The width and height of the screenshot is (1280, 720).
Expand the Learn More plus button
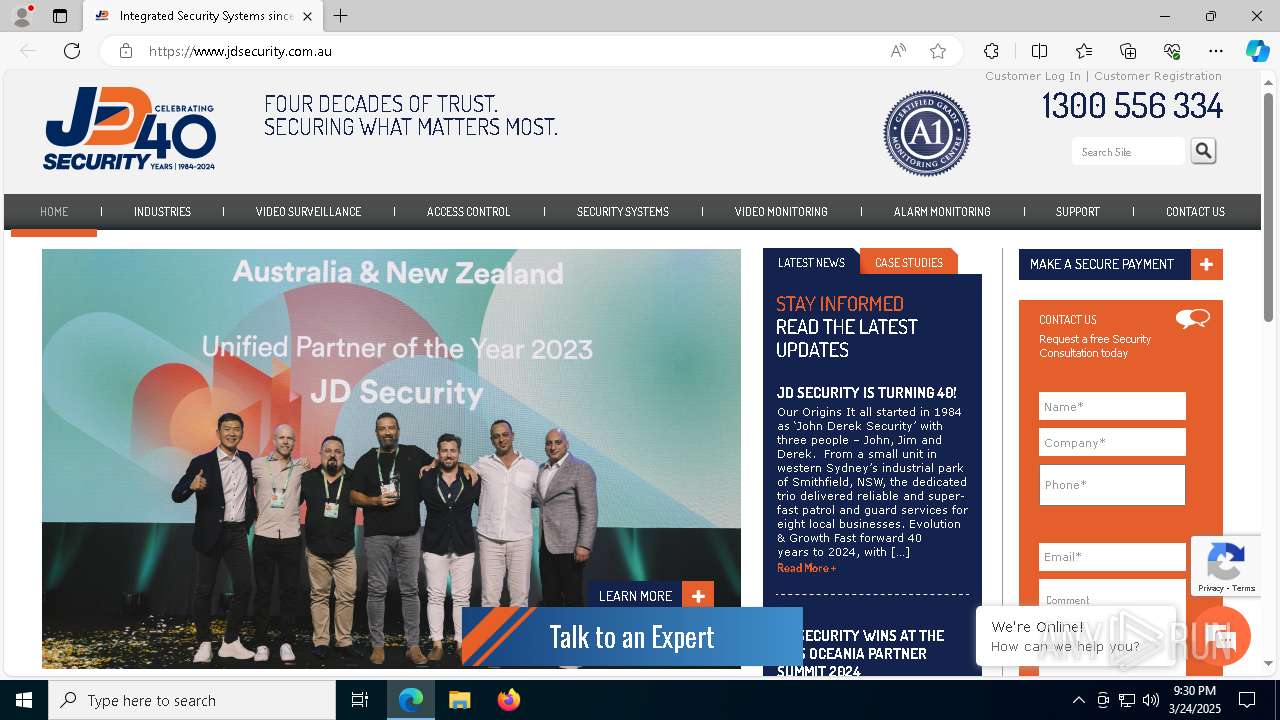pos(698,596)
